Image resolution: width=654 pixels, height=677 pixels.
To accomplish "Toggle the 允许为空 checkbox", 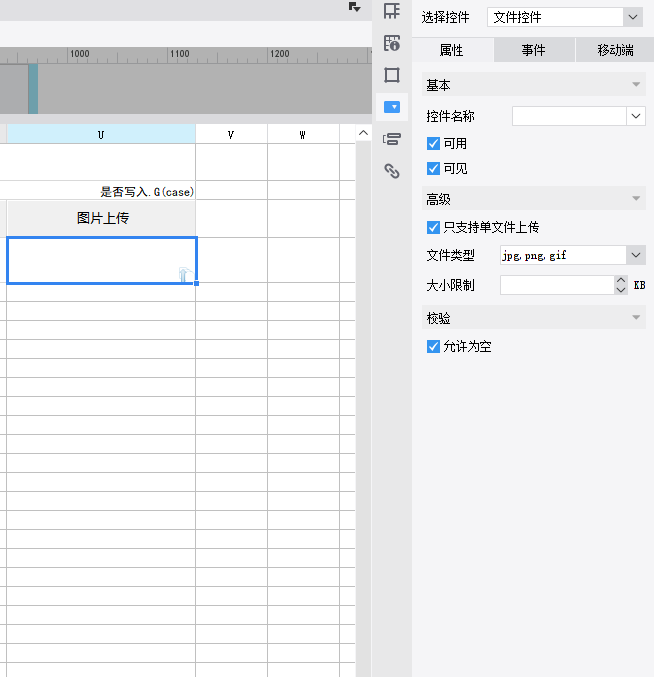I will (433, 346).
